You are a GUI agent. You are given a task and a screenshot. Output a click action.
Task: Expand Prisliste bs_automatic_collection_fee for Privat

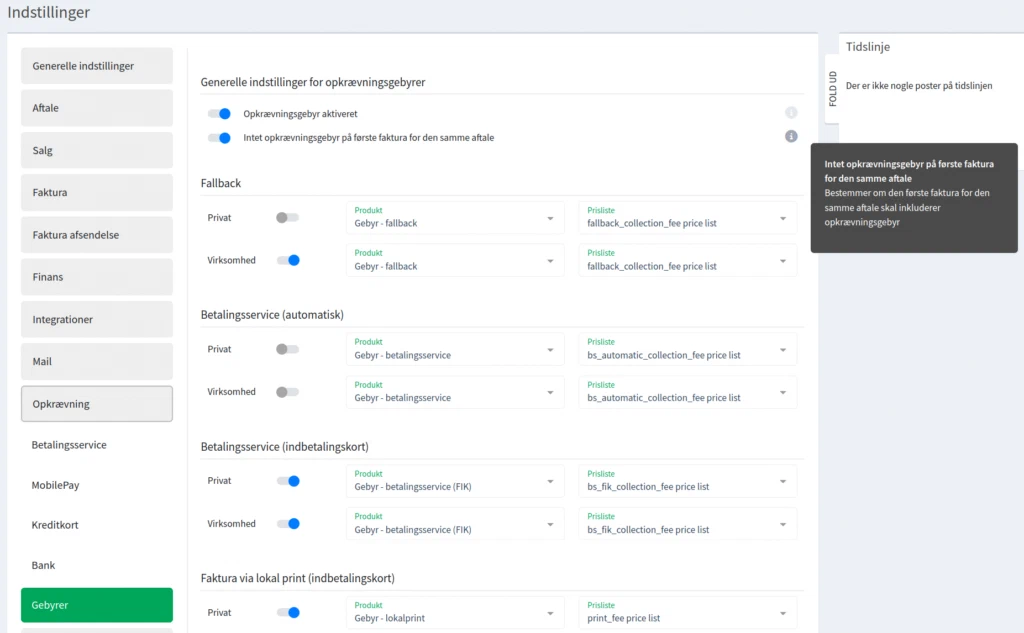(x=688, y=349)
